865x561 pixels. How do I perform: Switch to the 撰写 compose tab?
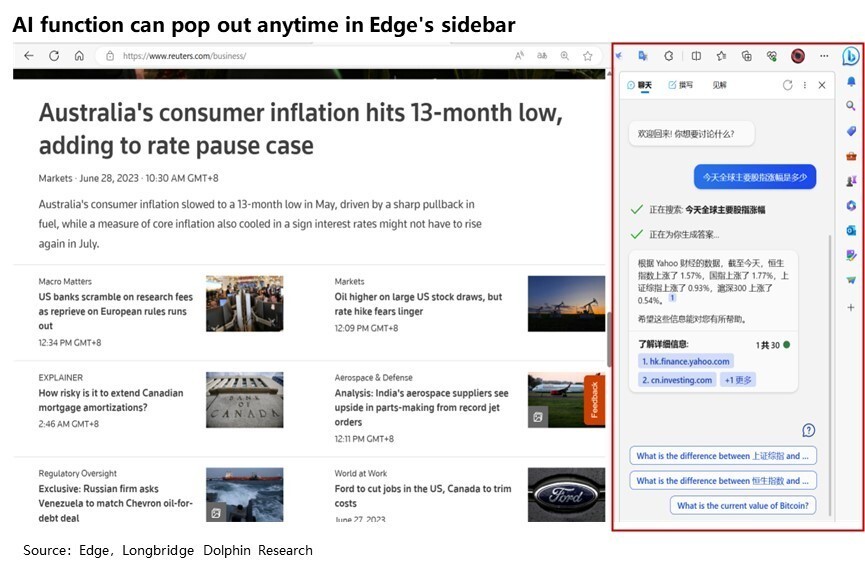point(680,86)
